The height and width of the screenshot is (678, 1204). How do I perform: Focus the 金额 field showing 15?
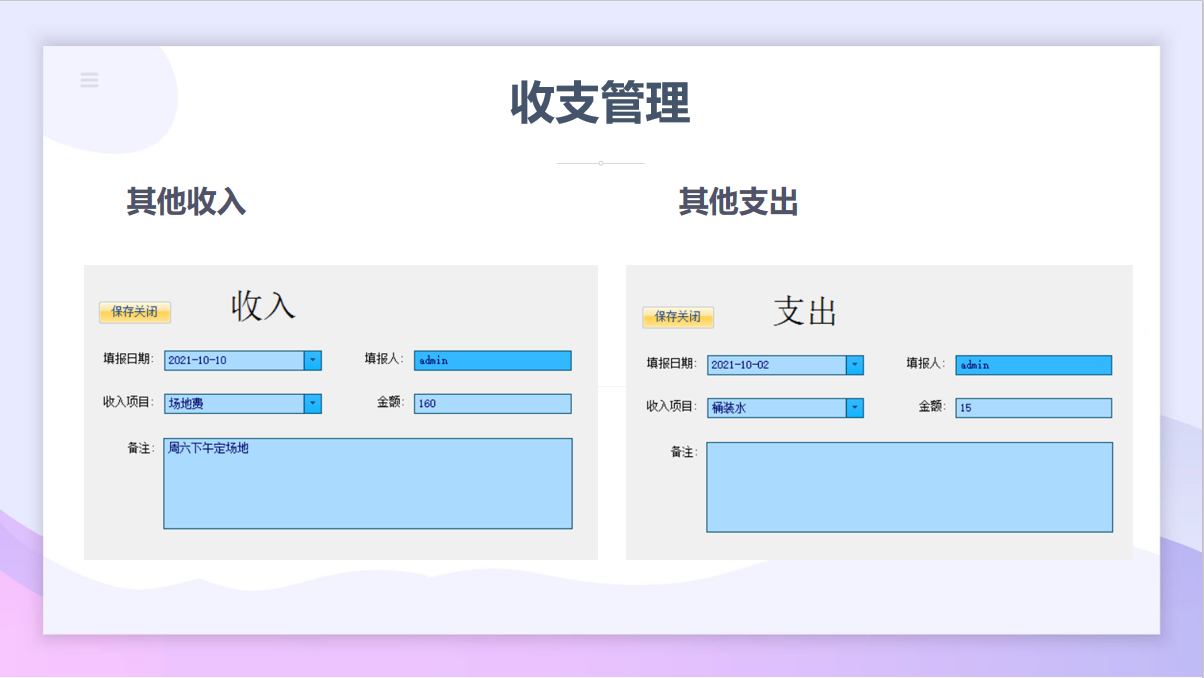point(1033,408)
